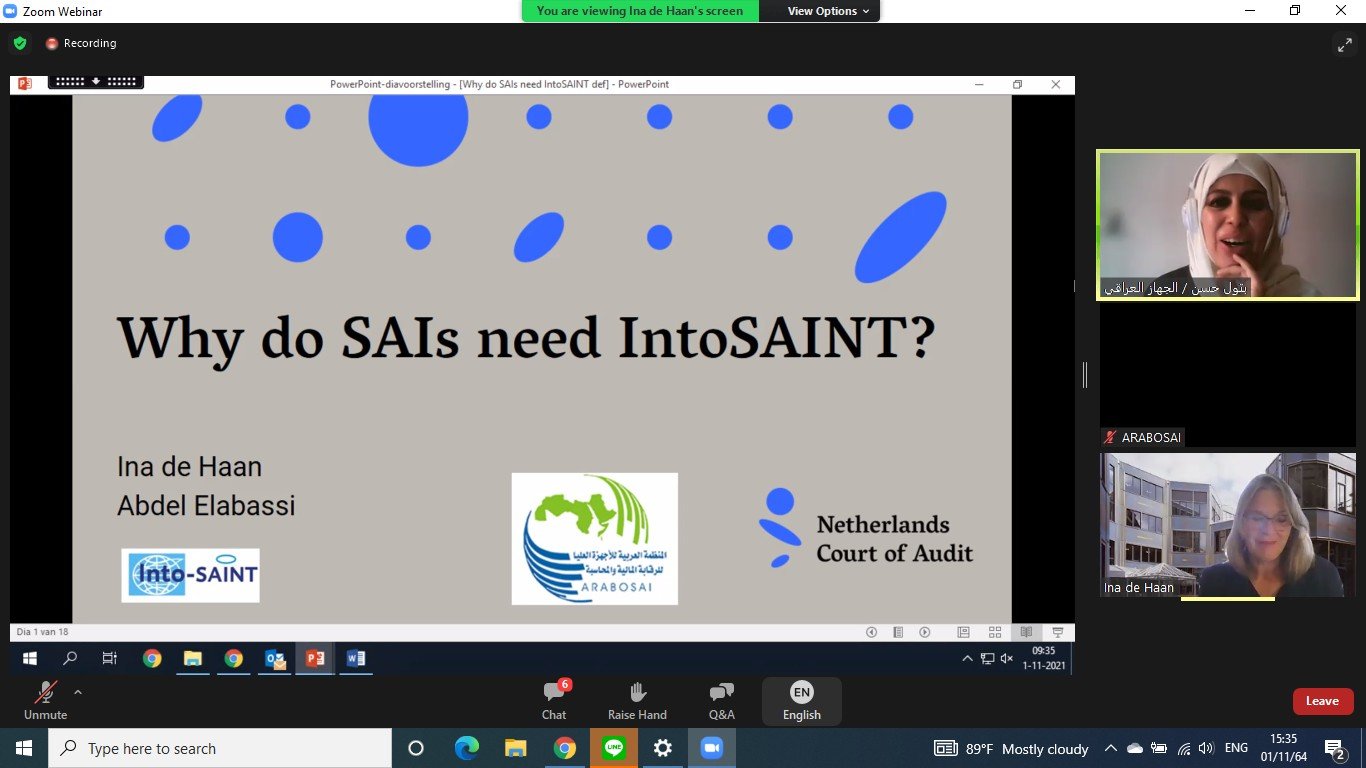Click 'Dia 1 van 18' slide counter
Viewport: 1366px width, 768px height.
tap(43, 632)
